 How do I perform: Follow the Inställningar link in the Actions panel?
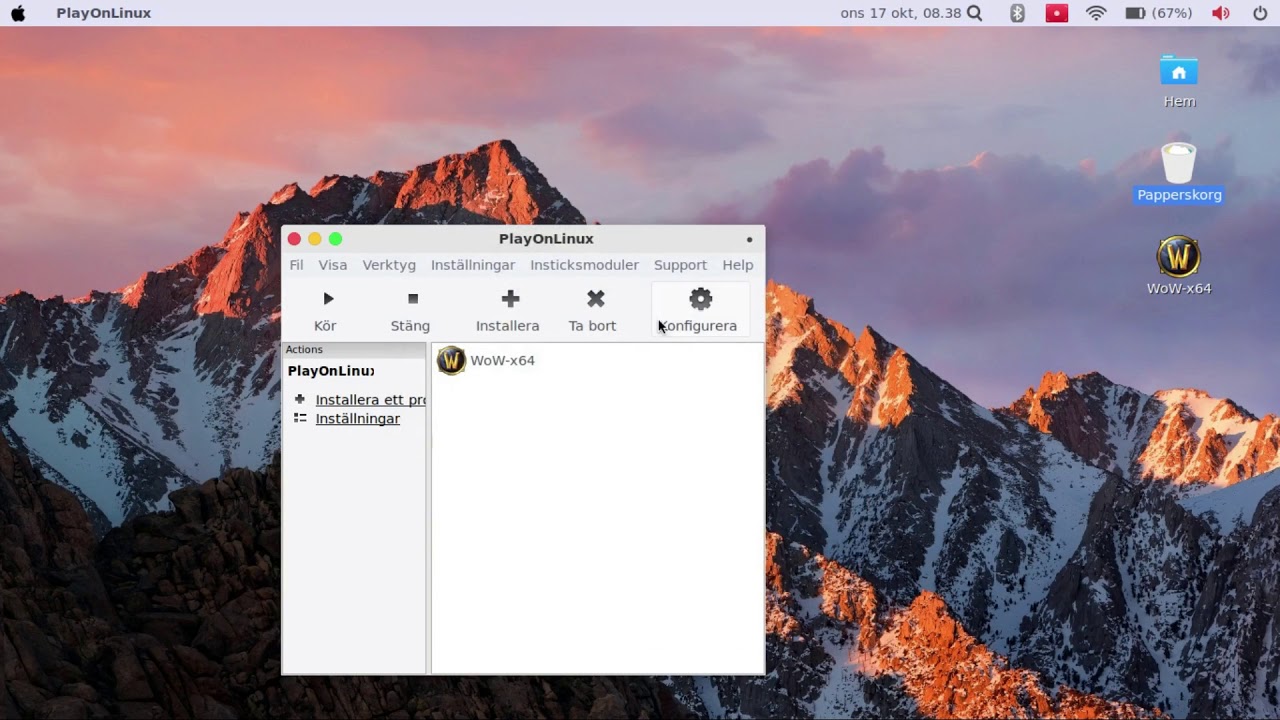coord(358,419)
